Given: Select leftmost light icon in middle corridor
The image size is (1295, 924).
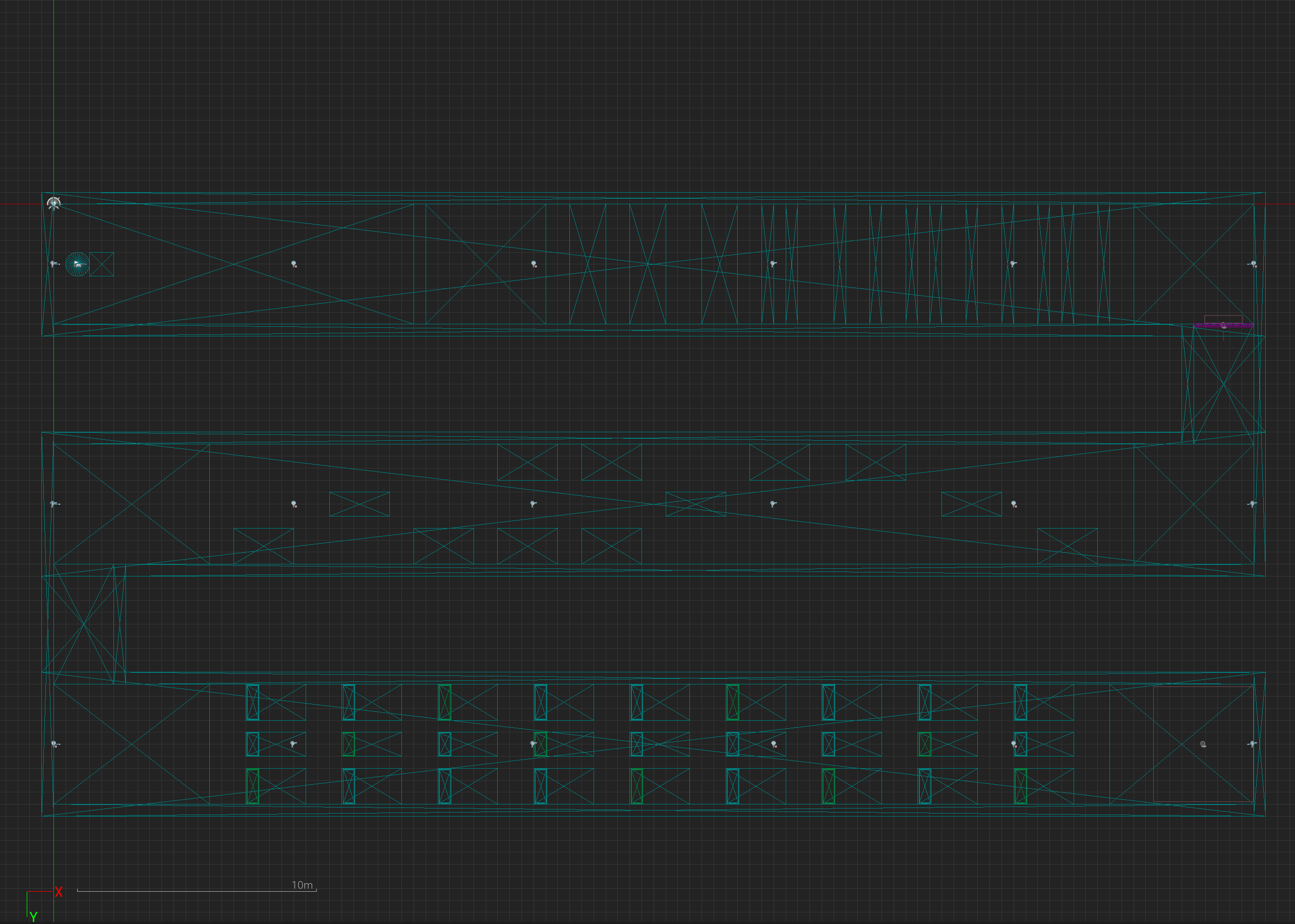Looking at the screenshot, I should pos(54,504).
